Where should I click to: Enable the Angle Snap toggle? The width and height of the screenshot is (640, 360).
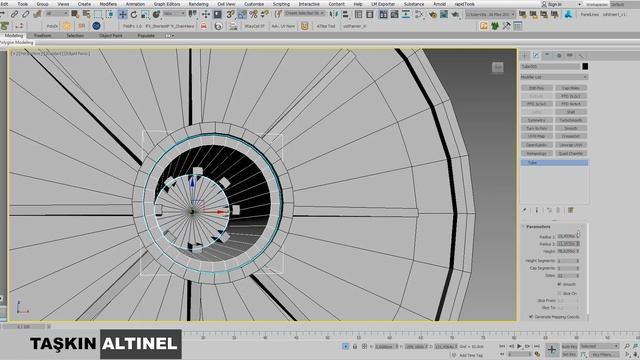(242, 15)
